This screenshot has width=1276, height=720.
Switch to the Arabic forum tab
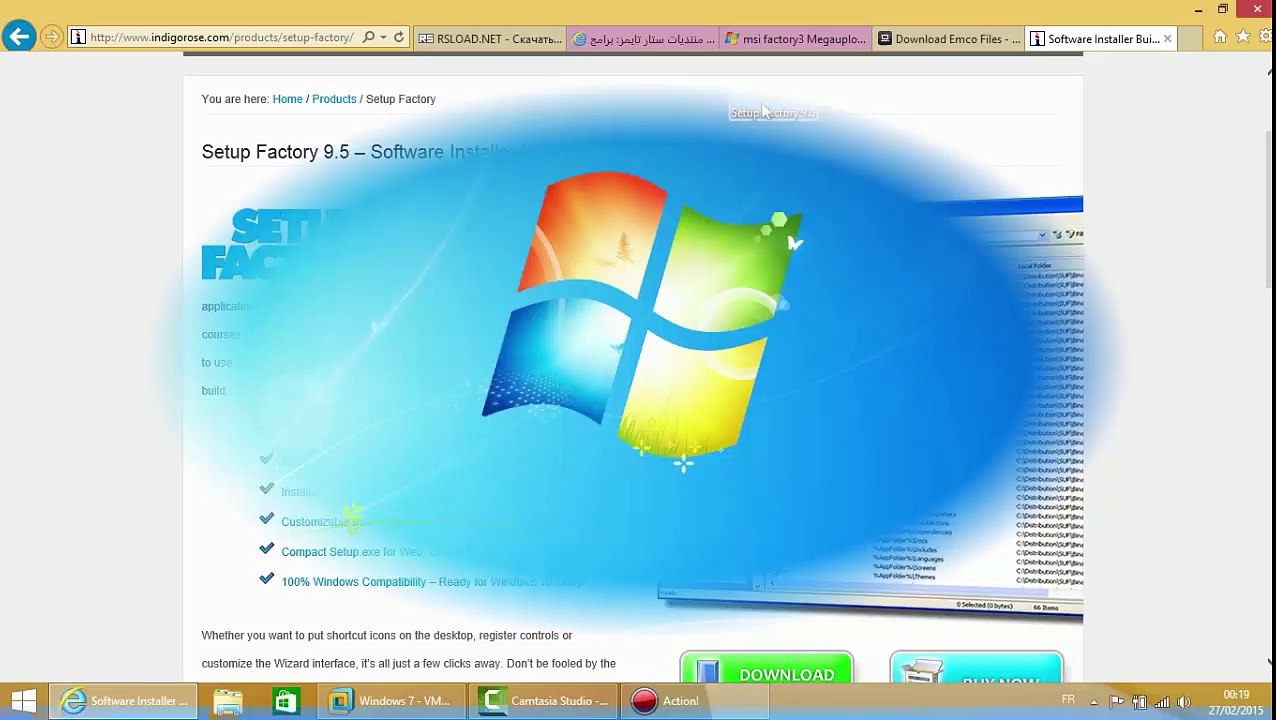pyautogui.click(x=643, y=39)
